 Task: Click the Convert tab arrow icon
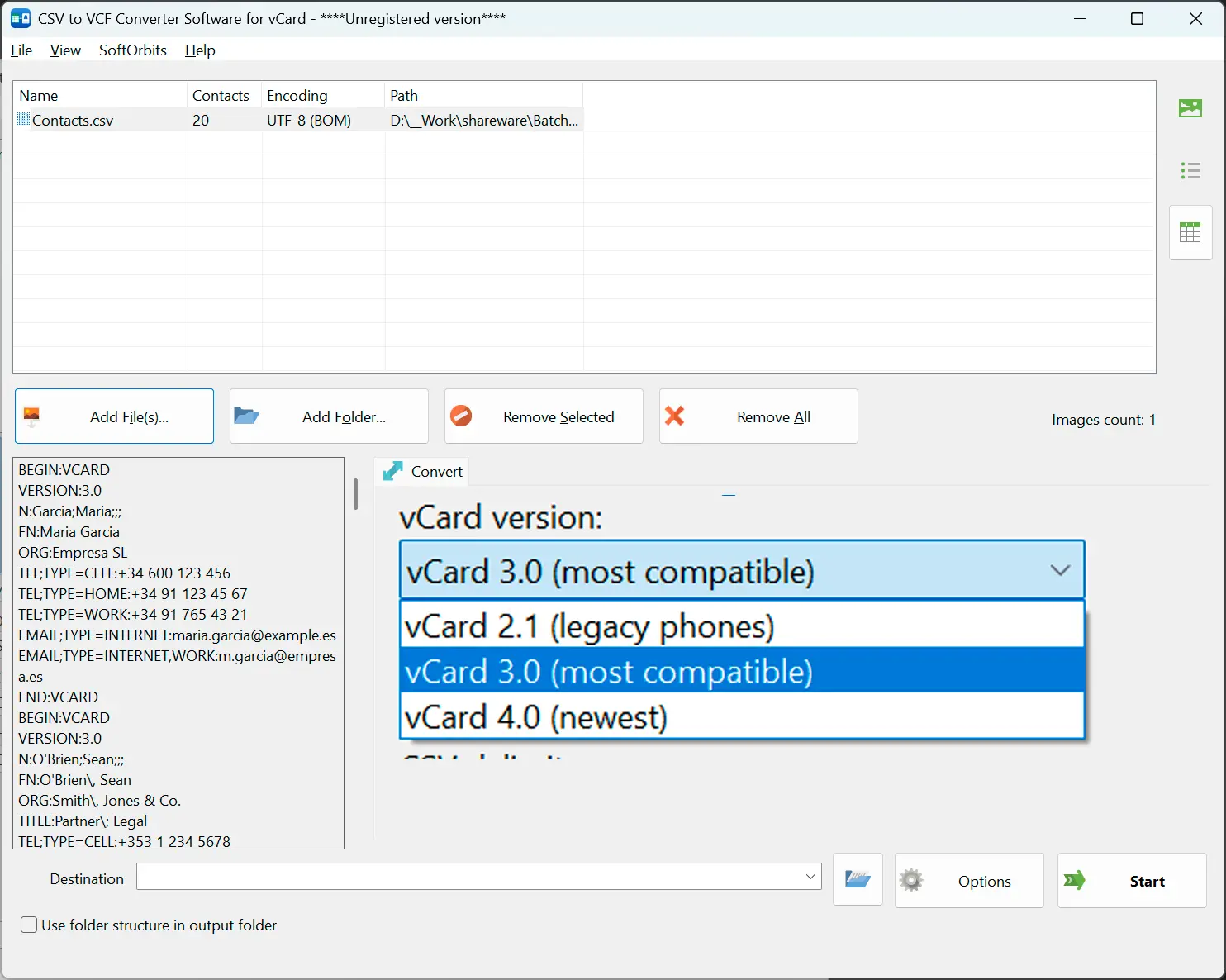pos(393,471)
